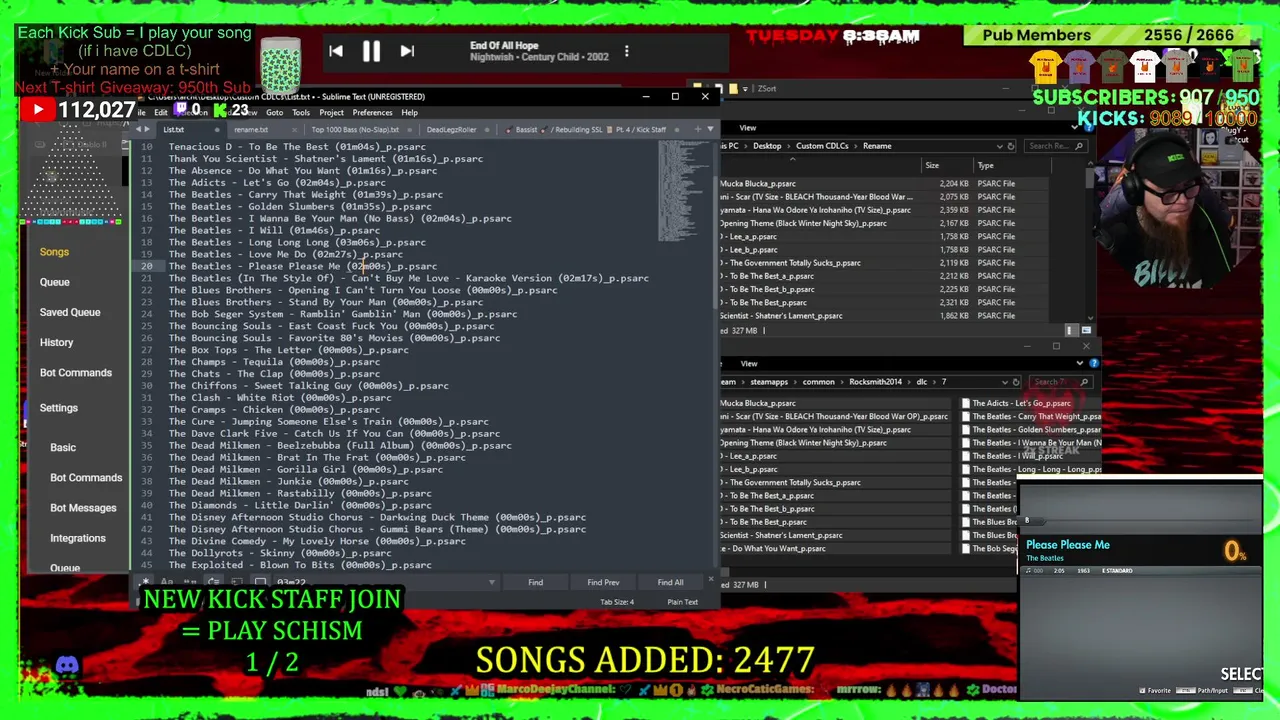Open the Edit menu in Sublime Text
Viewport: 1280px width, 720px height.
161,112
